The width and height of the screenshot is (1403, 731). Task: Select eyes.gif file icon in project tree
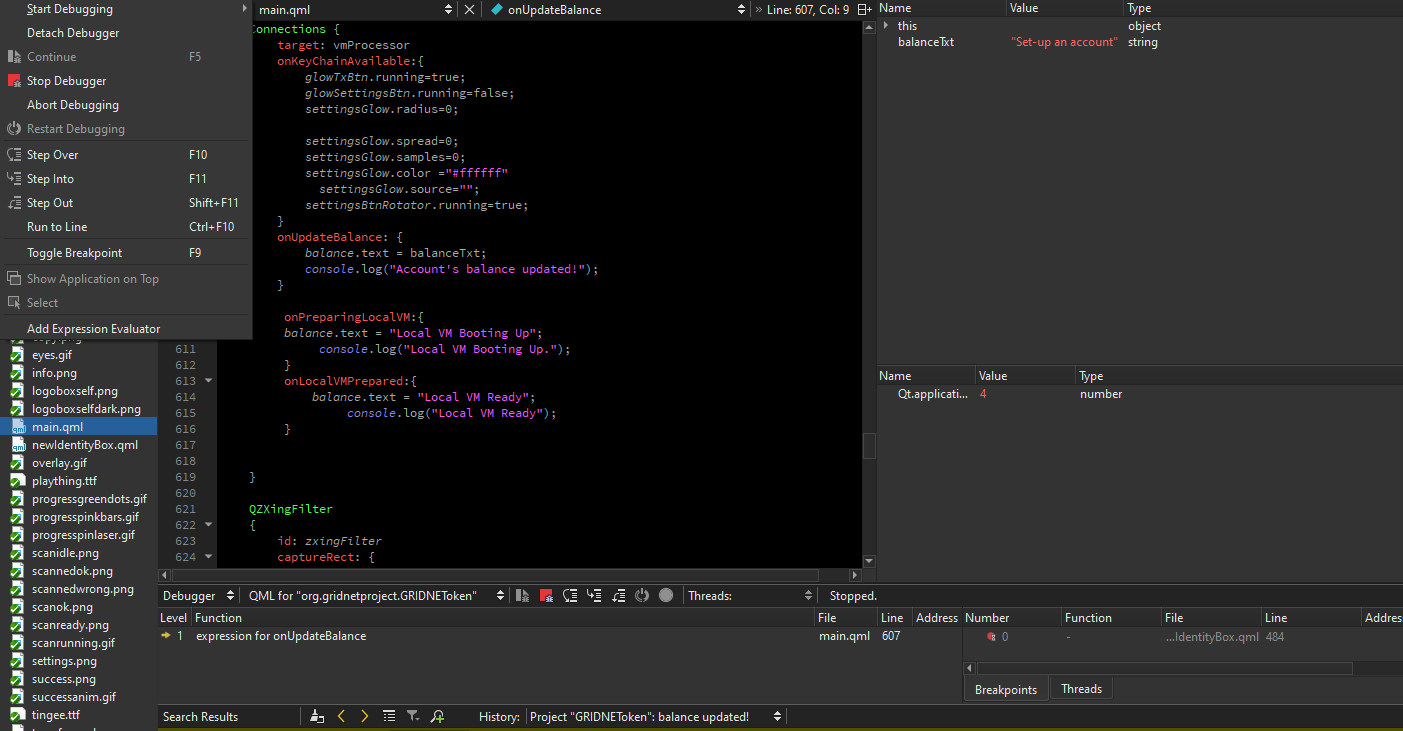click(x=17, y=354)
